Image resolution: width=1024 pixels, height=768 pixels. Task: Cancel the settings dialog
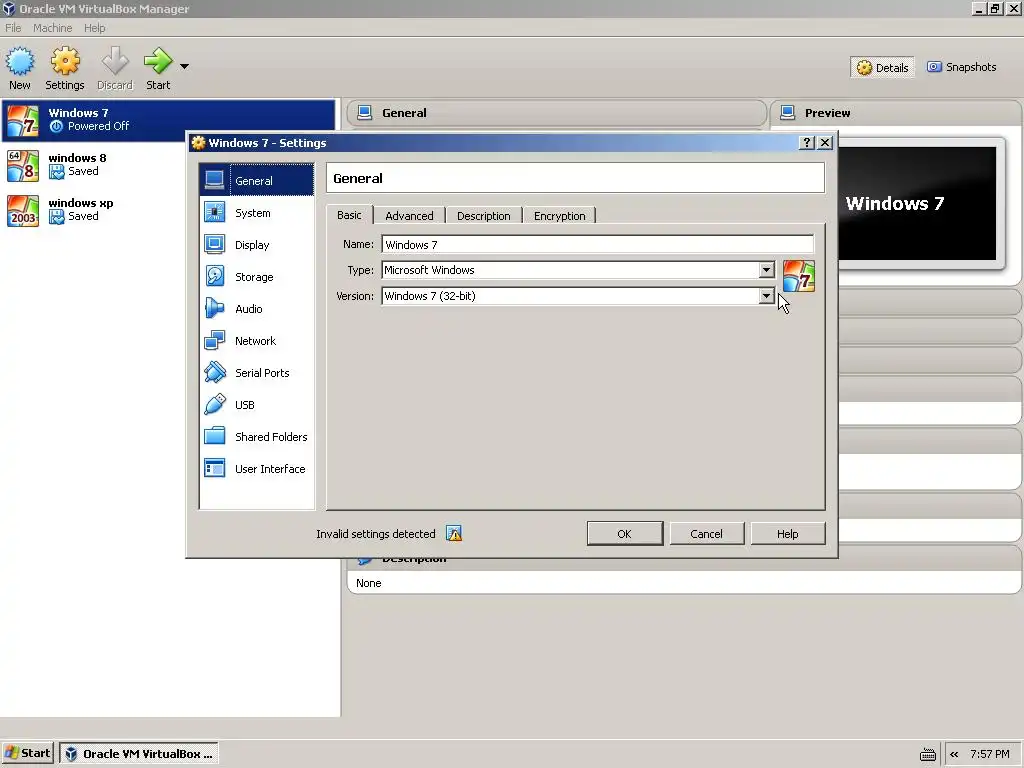pos(707,534)
